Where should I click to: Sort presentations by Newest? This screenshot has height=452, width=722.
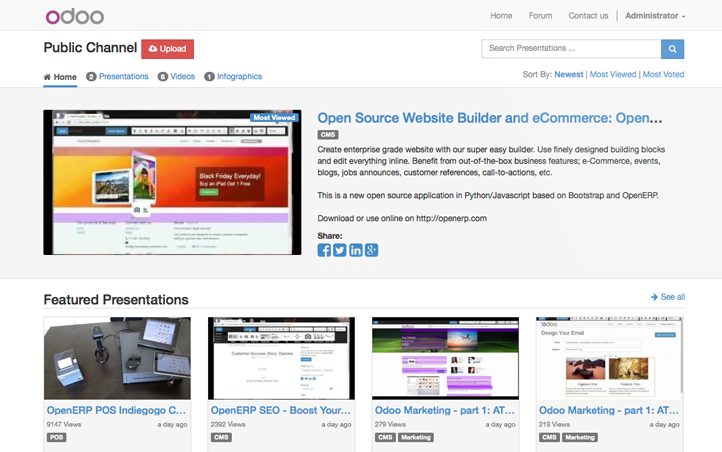[x=569, y=75]
